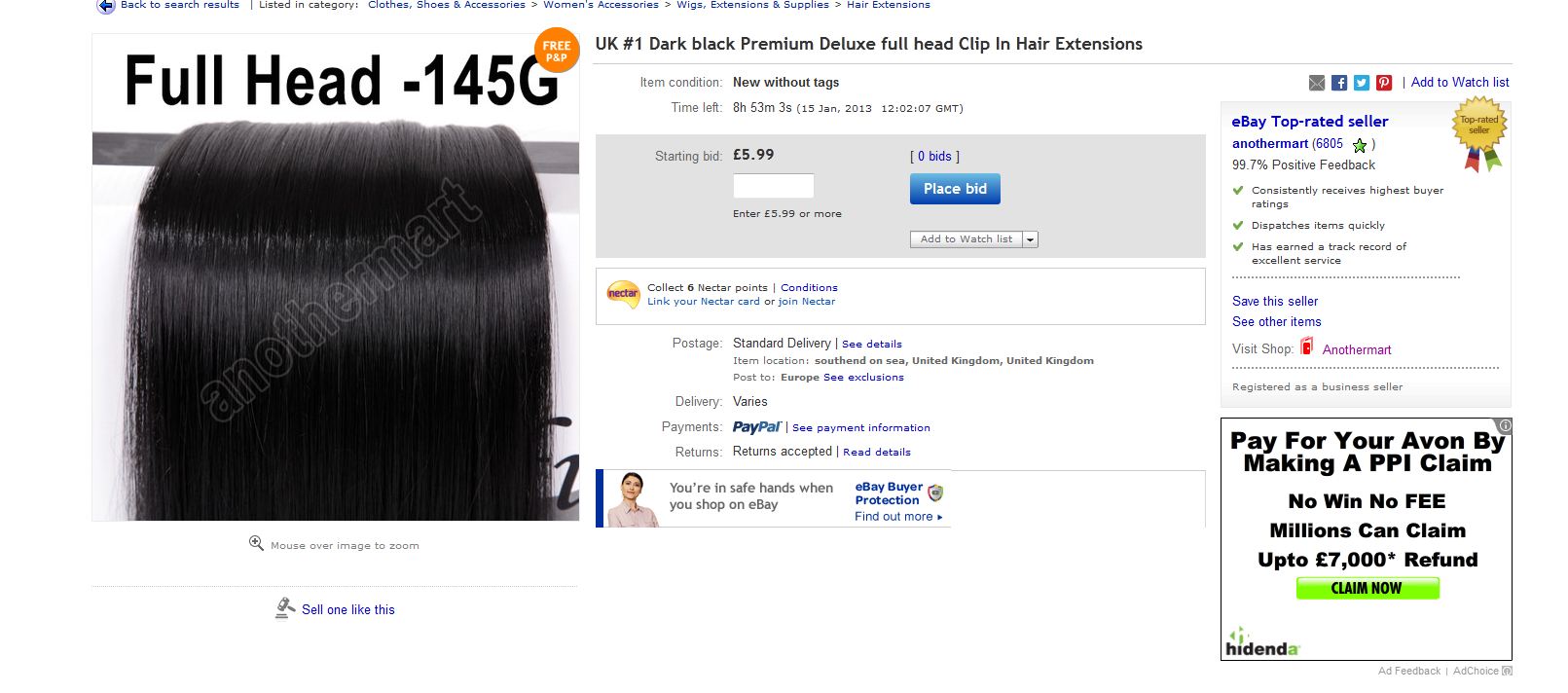
Task: Open the Save this seller link
Action: pyautogui.click(x=1275, y=301)
